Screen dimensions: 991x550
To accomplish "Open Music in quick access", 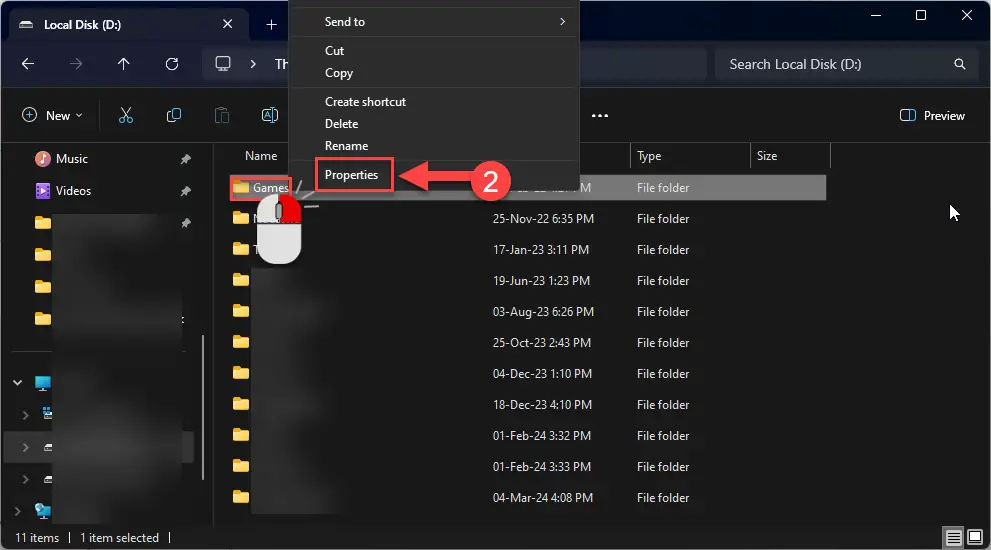I will pyautogui.click(x=71, y=159).
